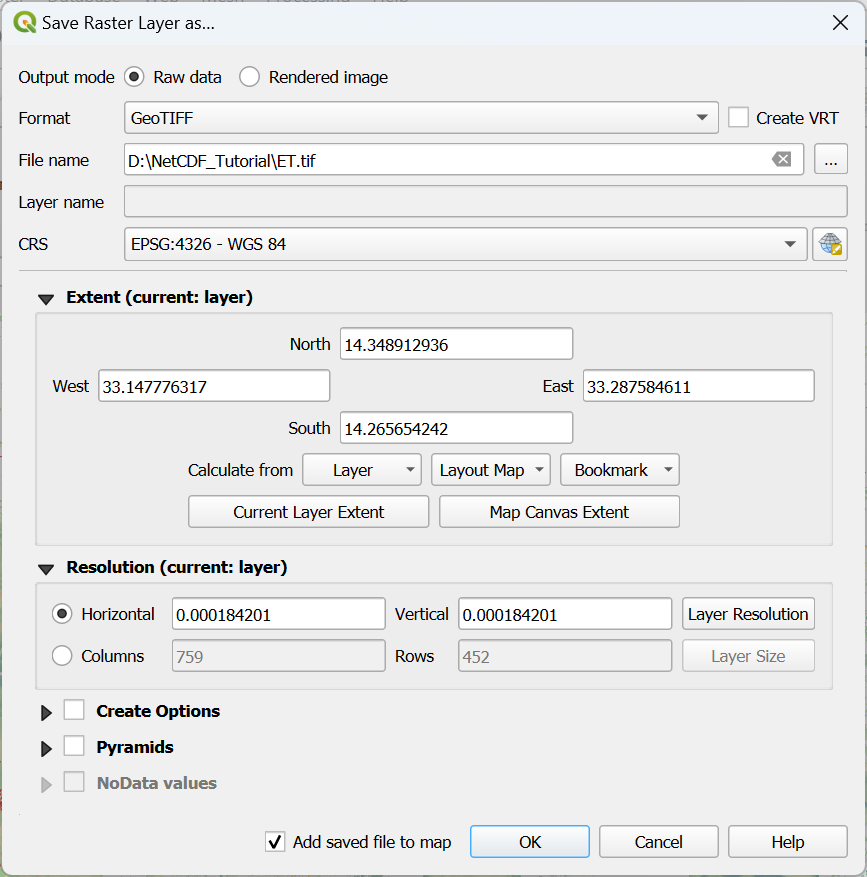Enable the Create VRT checkbox
Viewport: 867px width, 877px height.
pos(738,118)
